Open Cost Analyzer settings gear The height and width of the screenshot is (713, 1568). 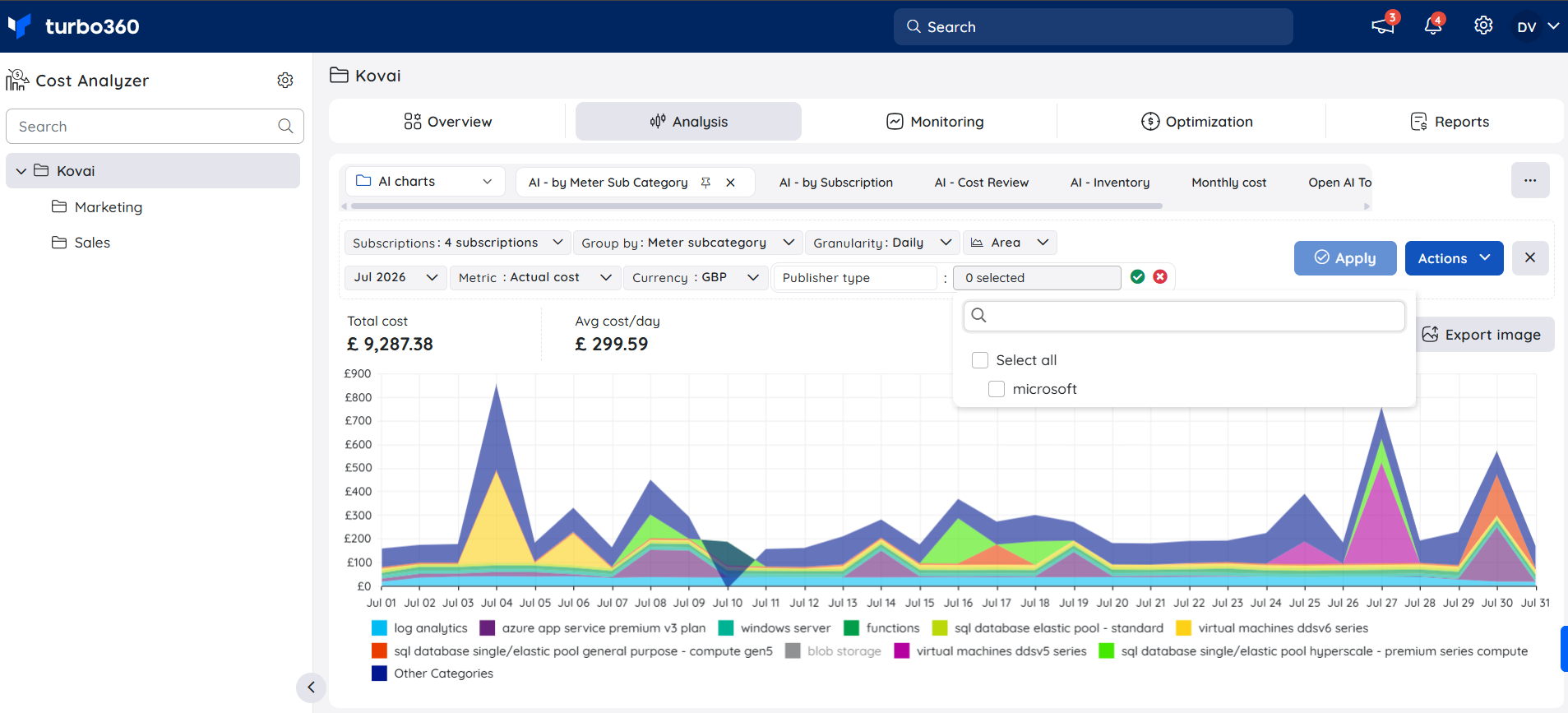point(285,81)
